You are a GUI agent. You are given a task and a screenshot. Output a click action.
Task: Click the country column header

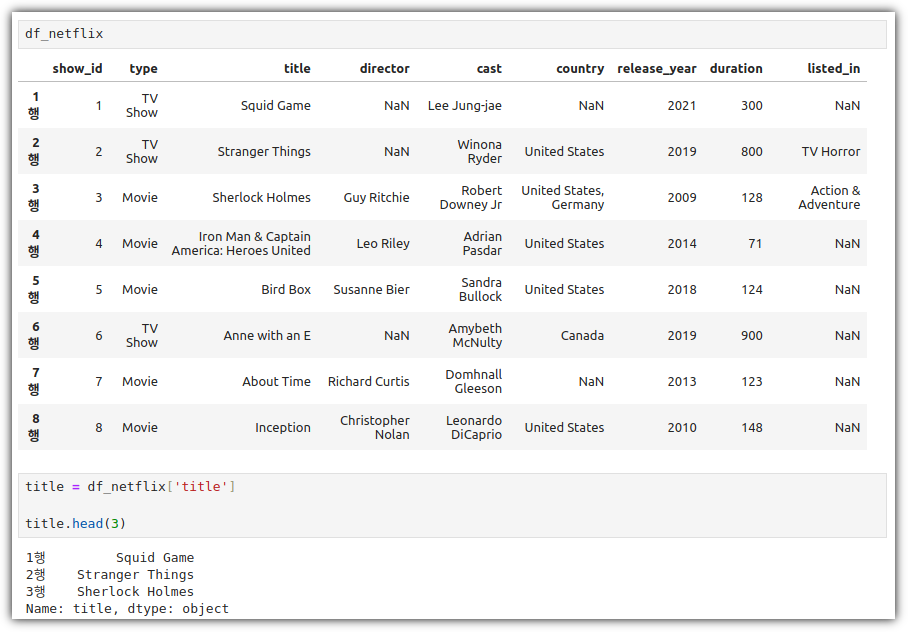(x=580, y=68)
